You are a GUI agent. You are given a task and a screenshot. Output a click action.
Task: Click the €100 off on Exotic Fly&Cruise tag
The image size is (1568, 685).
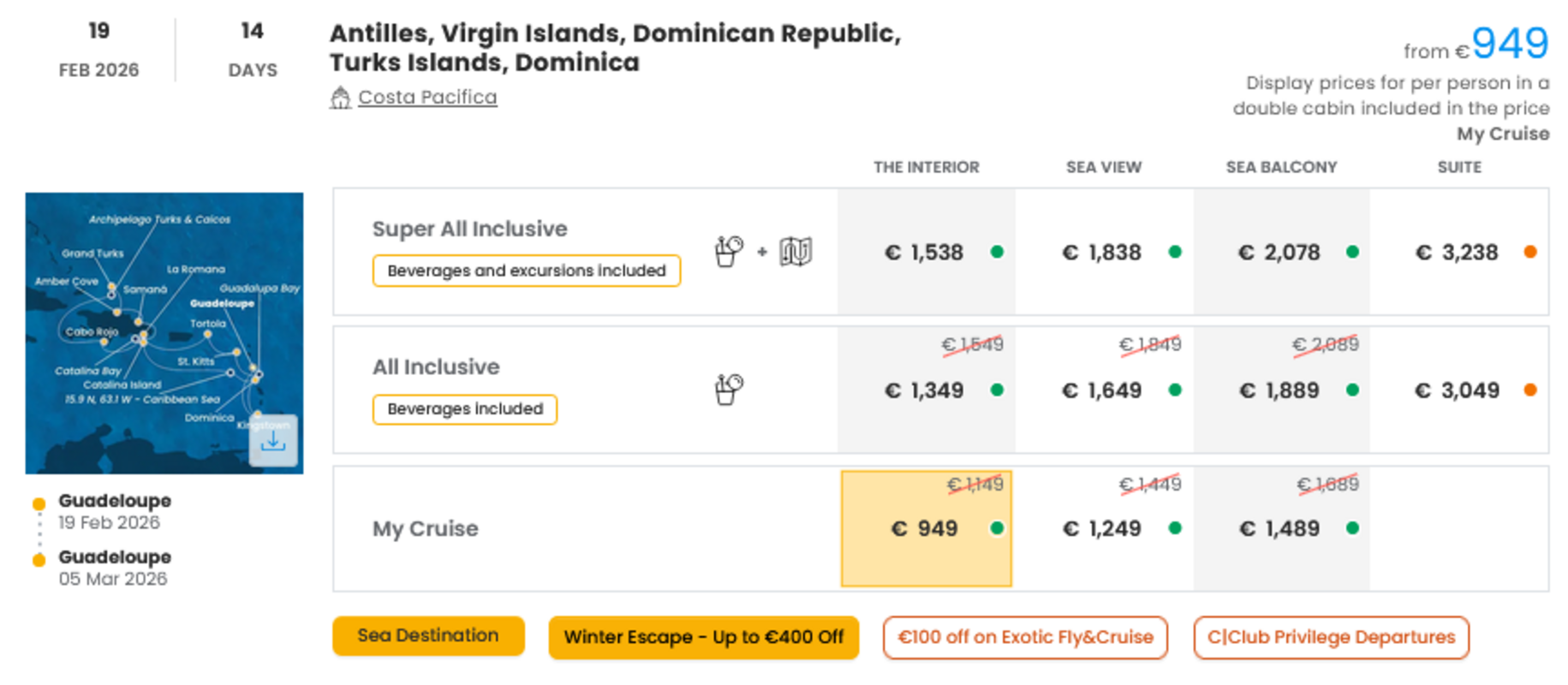click(1025, 637)
